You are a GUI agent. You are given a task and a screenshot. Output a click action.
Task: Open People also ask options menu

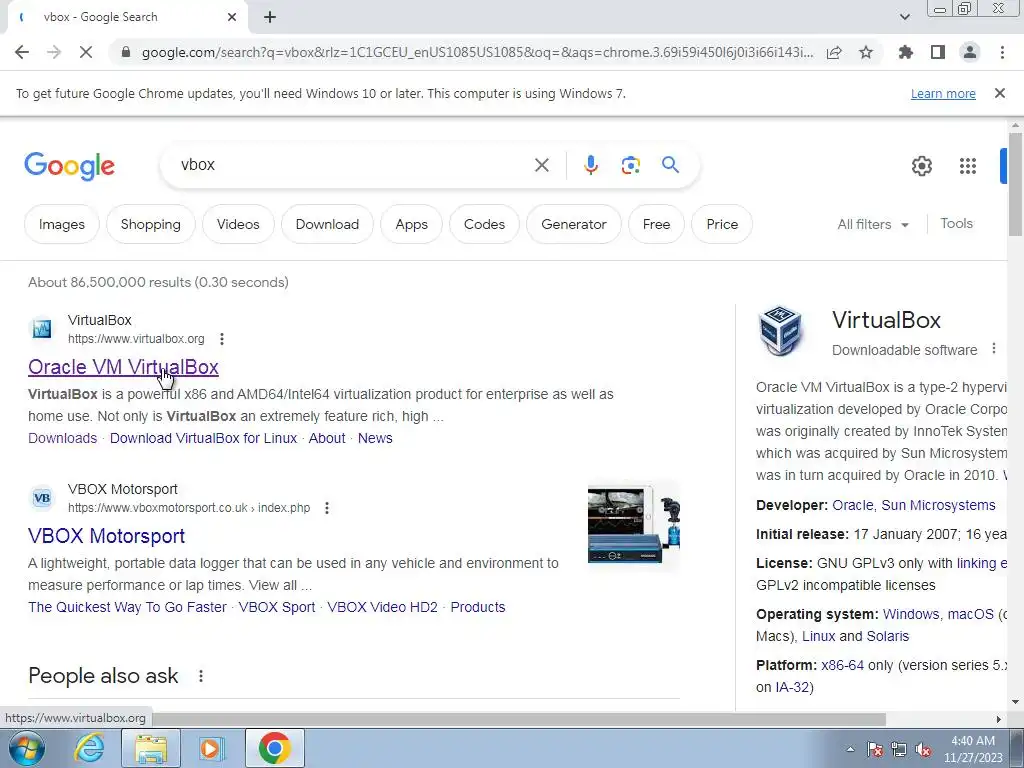[201, 677]
